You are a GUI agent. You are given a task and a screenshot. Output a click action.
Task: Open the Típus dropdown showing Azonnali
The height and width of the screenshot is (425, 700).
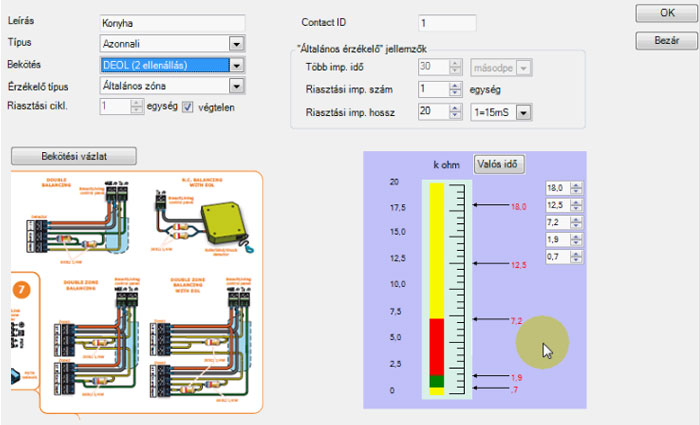(x=236, y=44)
